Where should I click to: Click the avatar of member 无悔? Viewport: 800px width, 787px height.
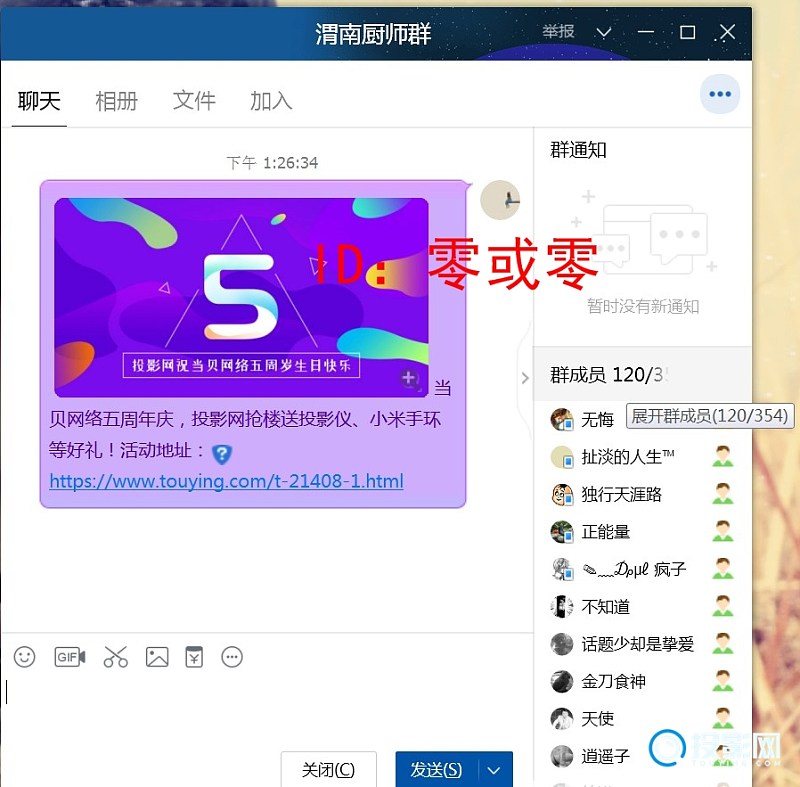[x=562, y=420]
